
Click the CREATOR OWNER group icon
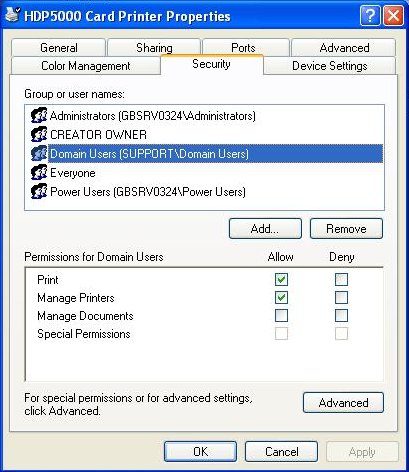39,135
